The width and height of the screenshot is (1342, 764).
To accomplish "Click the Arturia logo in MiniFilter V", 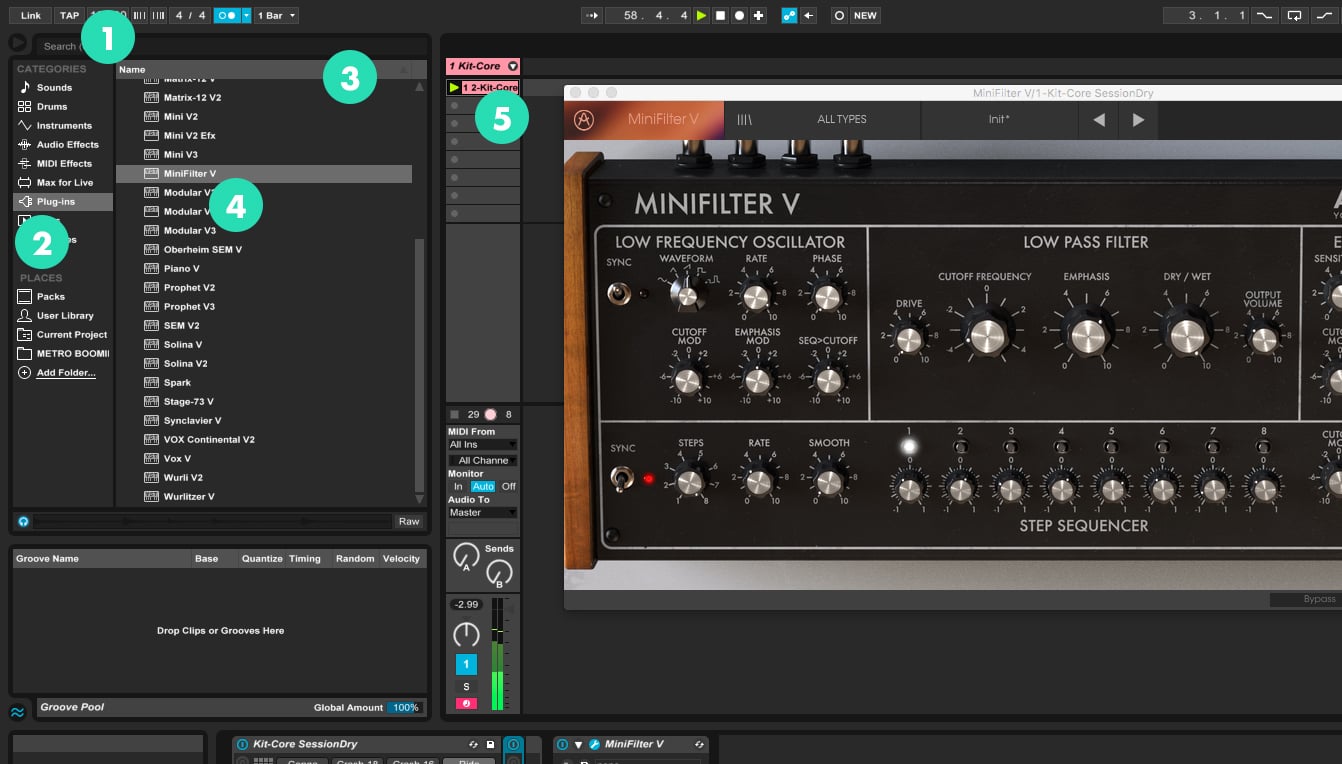I will [x=584, y=119].
